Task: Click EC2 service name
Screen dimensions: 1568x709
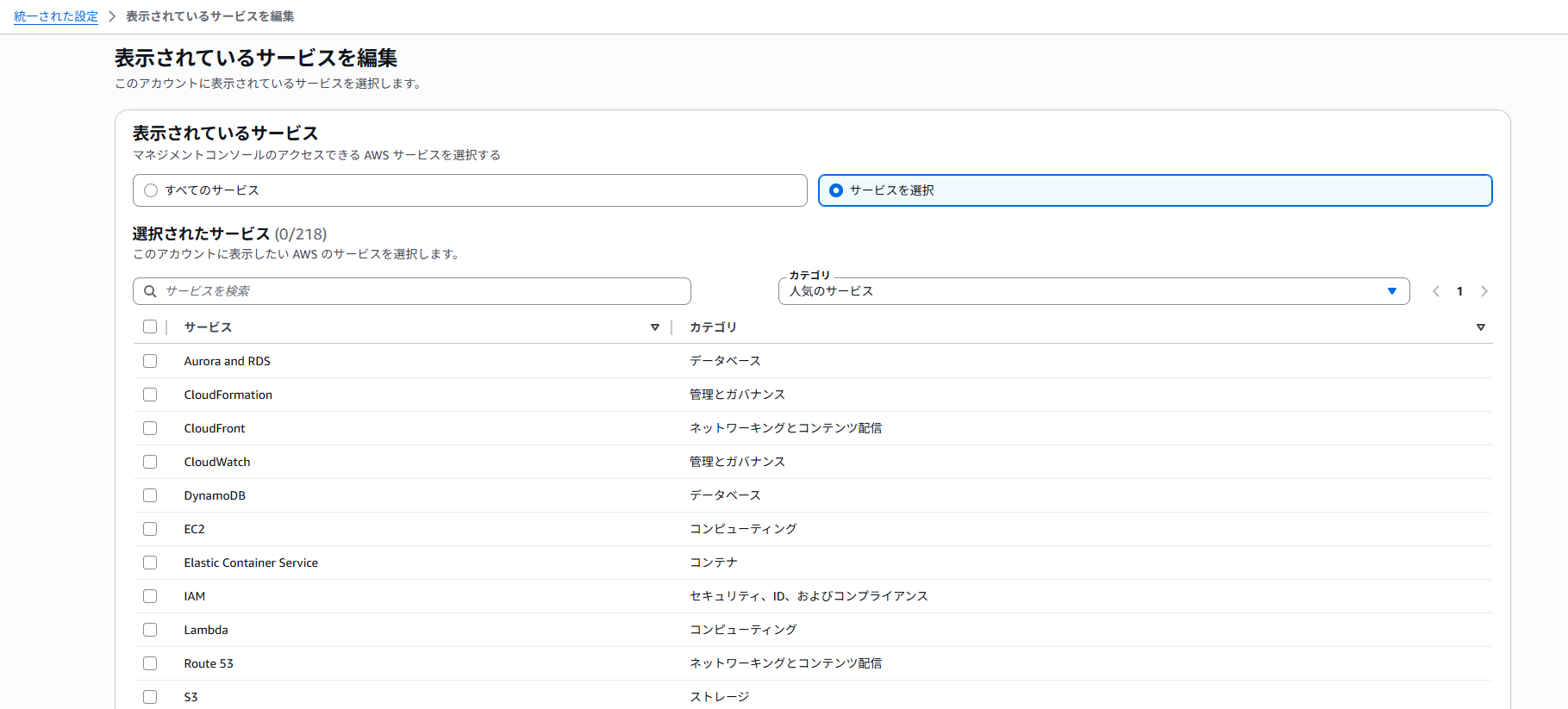Action: click(195, 529)
